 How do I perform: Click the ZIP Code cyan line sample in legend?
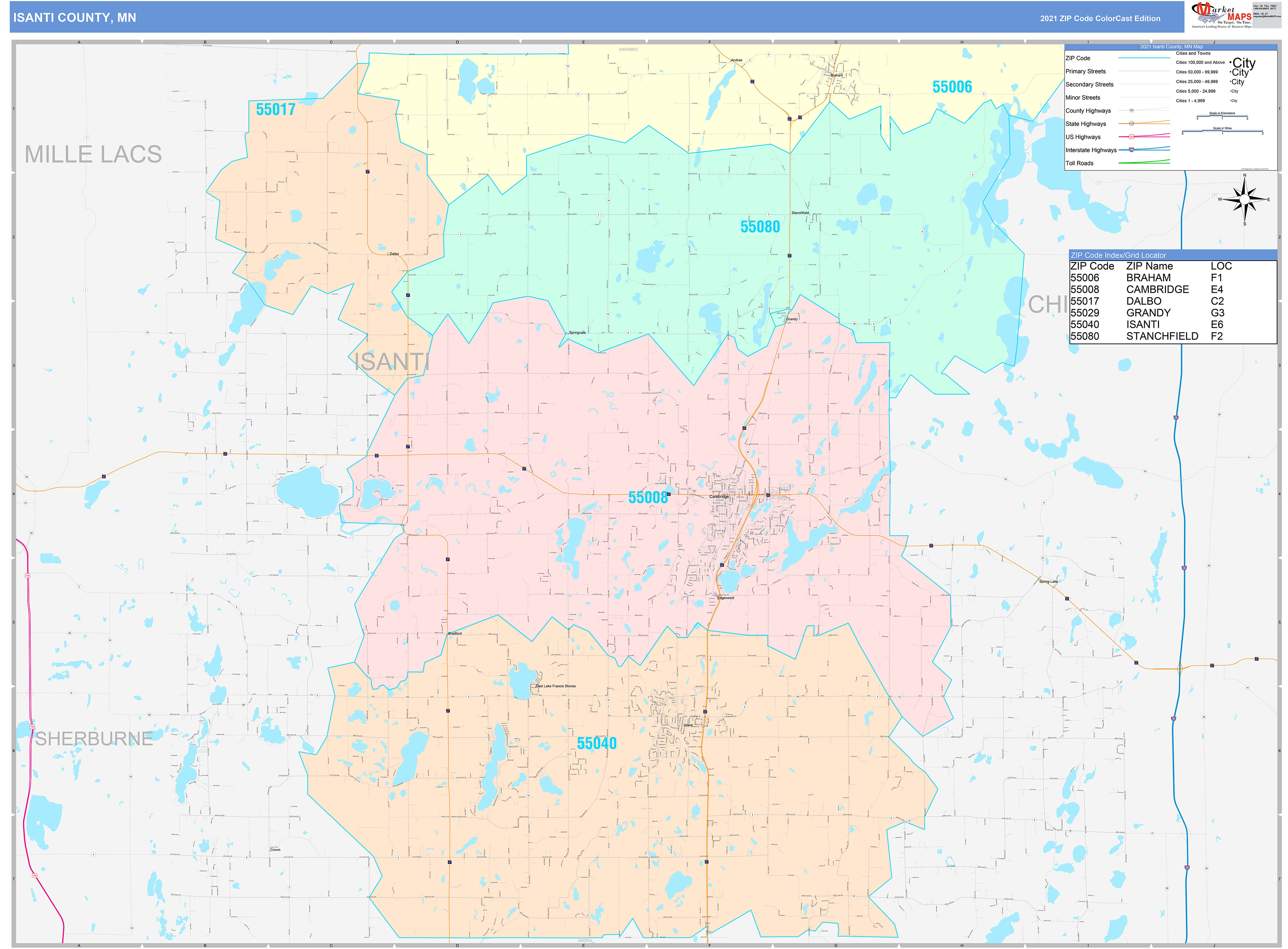(x=1145, y=58)
